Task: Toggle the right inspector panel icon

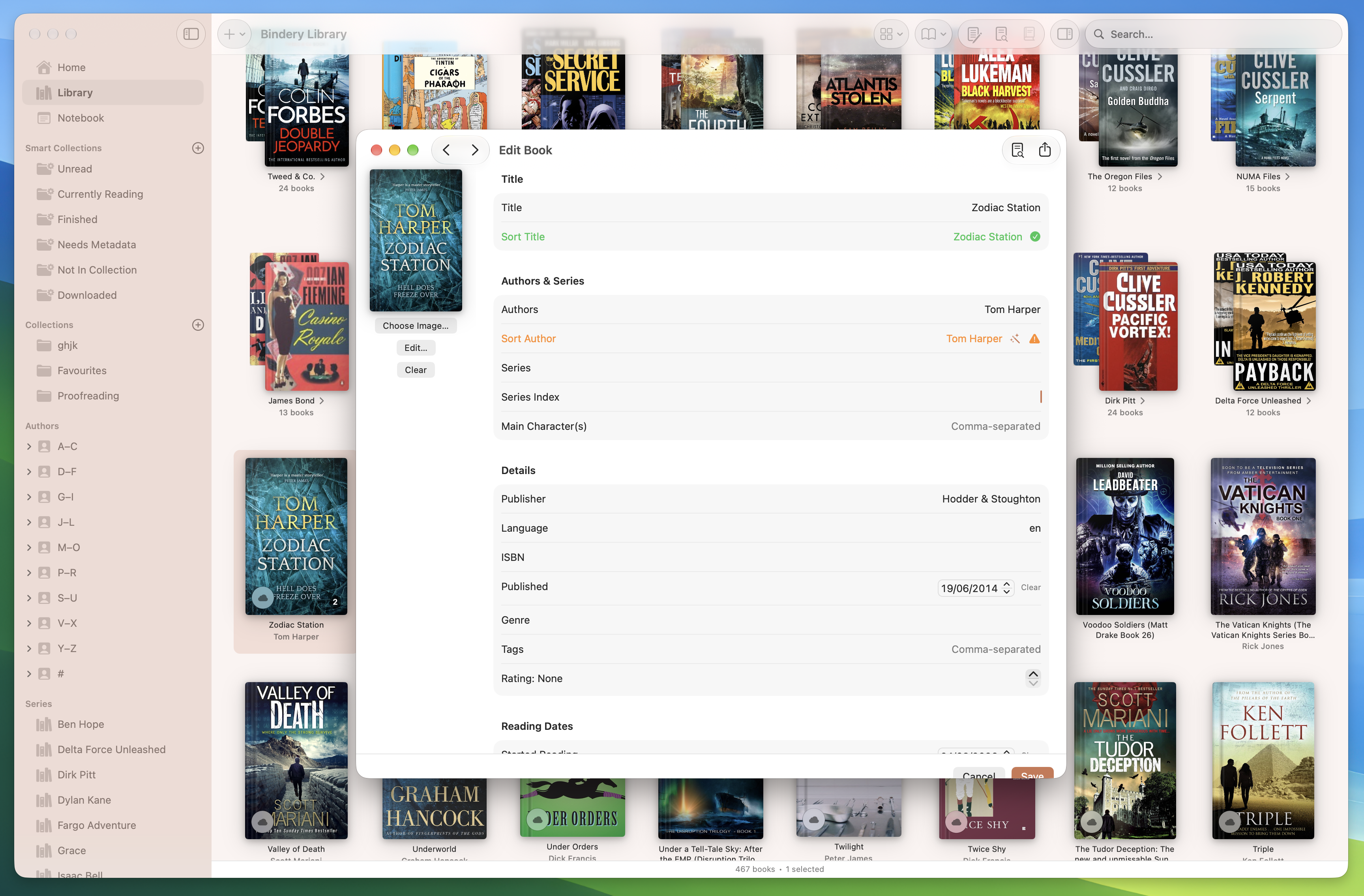Action: tap(1065, 34)
